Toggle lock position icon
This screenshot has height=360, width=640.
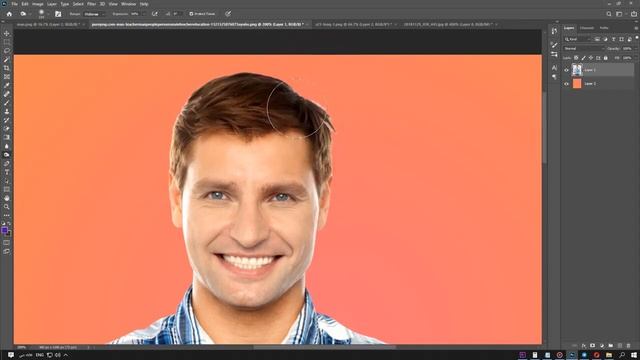[591, 58]
